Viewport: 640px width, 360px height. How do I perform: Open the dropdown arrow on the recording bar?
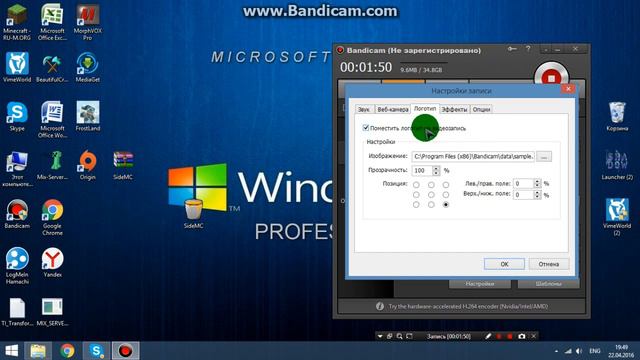380,336
